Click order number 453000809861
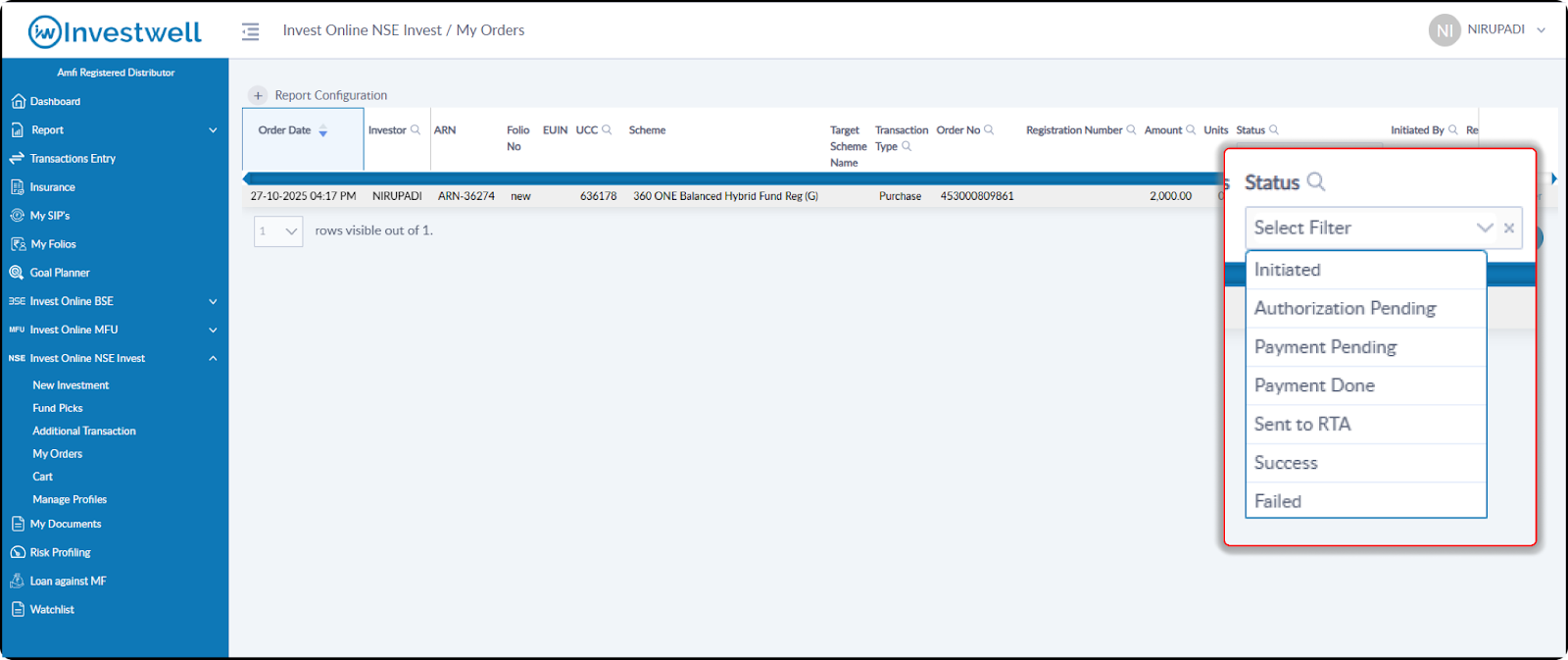Viewport: 1568px width, 660px height. (x=977, y=196)
